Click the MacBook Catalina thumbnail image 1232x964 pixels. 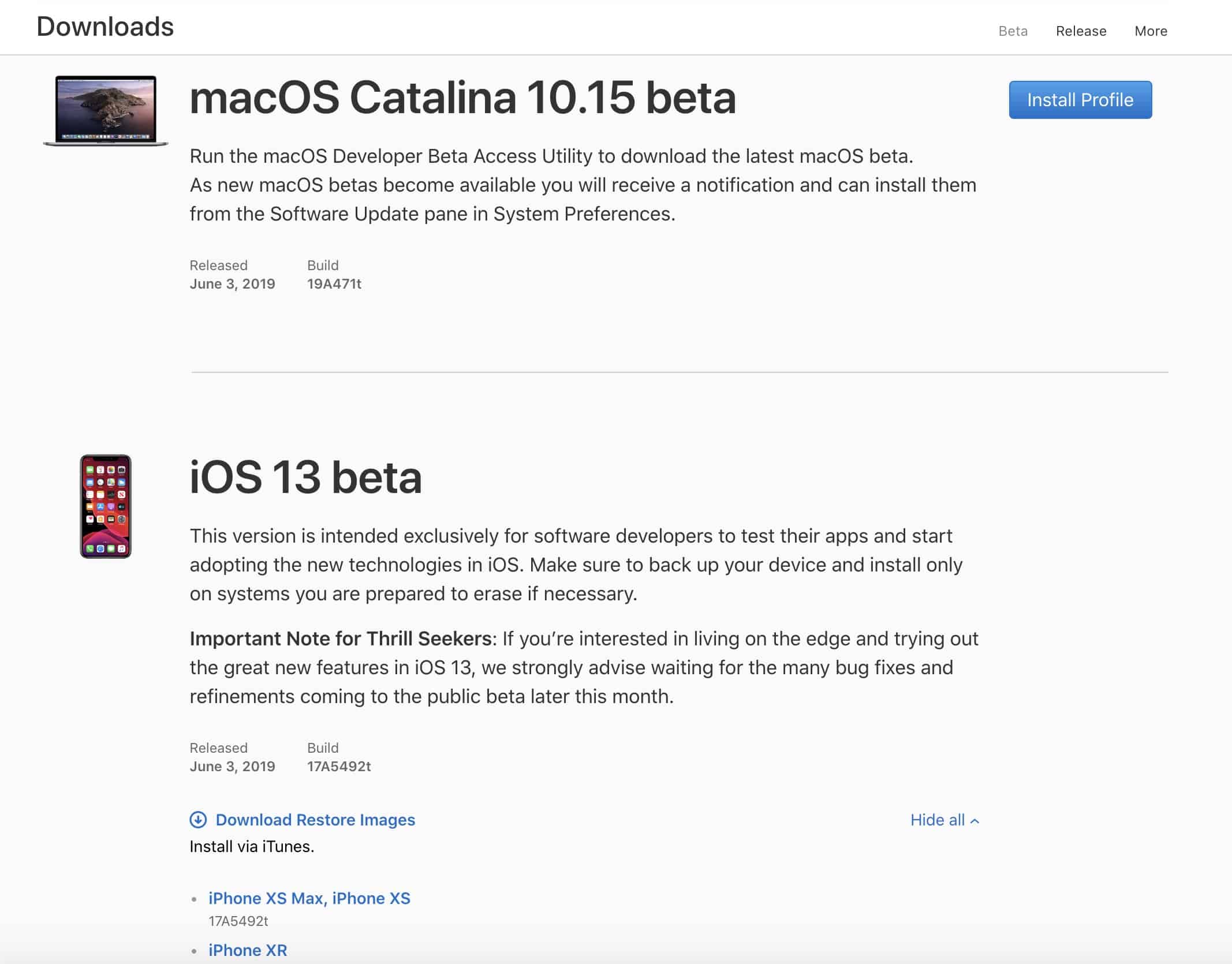point(106,110)
